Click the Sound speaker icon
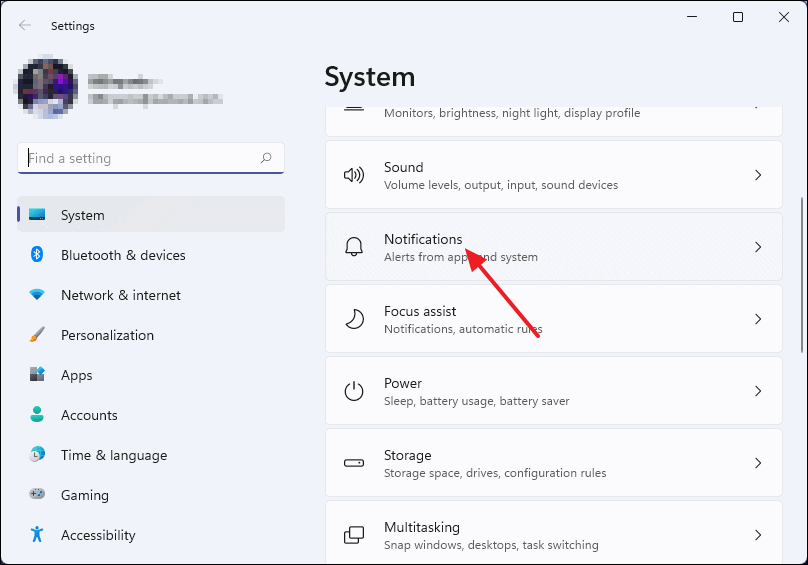Viewport: 808px width, 565px height. pyautogui.click(x=354, y=175)
